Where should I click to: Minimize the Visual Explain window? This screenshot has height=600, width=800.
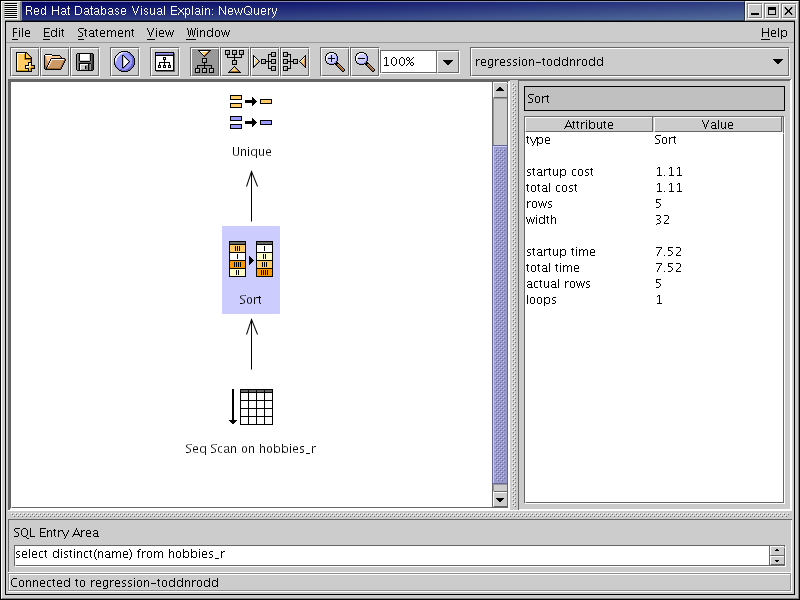click(755, 11)
